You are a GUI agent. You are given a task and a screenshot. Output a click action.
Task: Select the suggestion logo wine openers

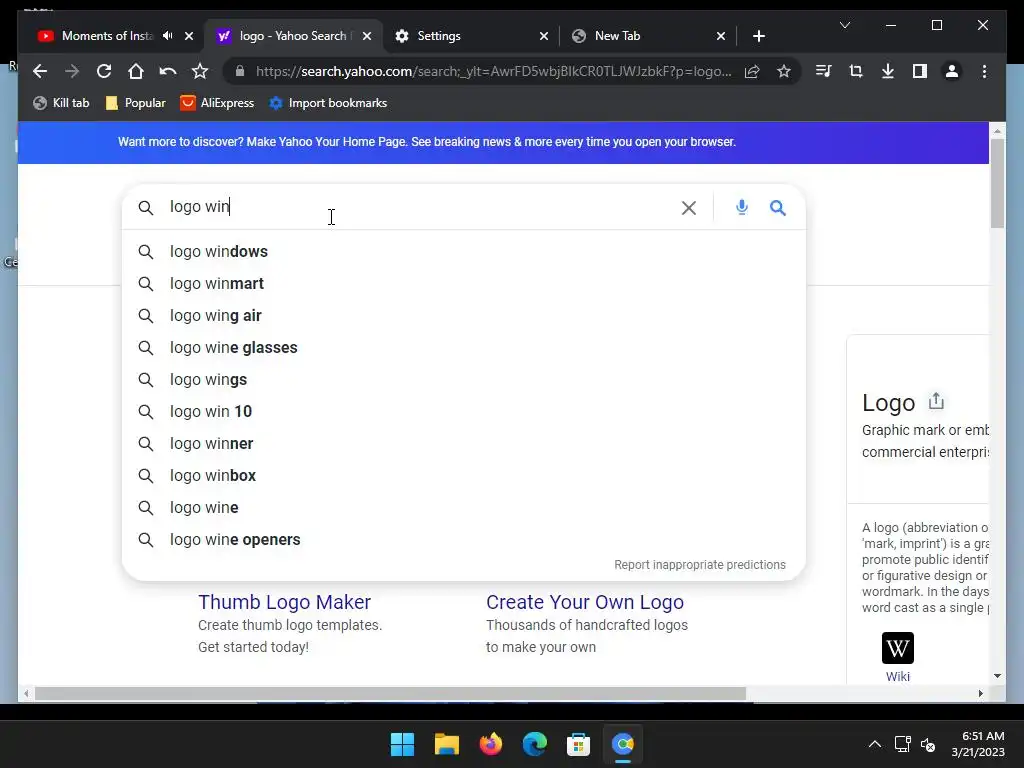(464, 539)
